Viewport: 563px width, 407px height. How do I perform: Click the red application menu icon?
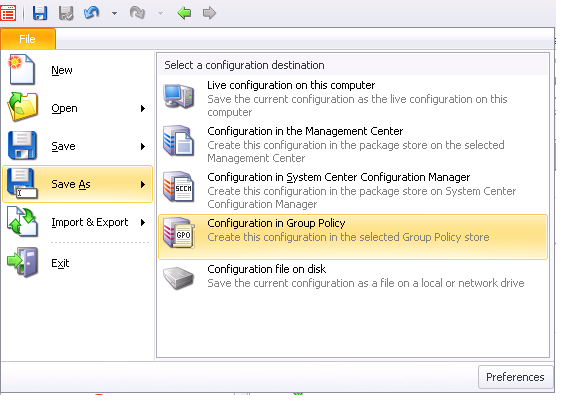point(8,13)
